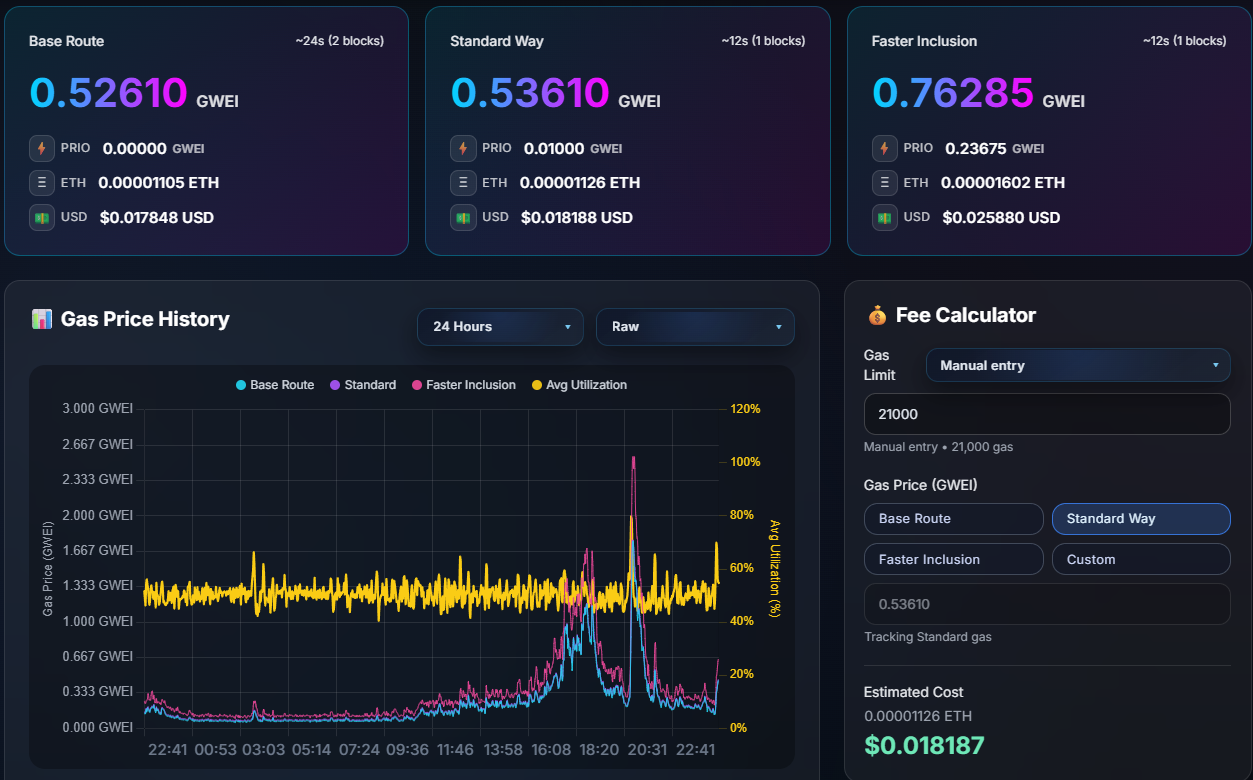Click the Gas Price History heading
Screen dimensions: 1253x780
point(145,319)
